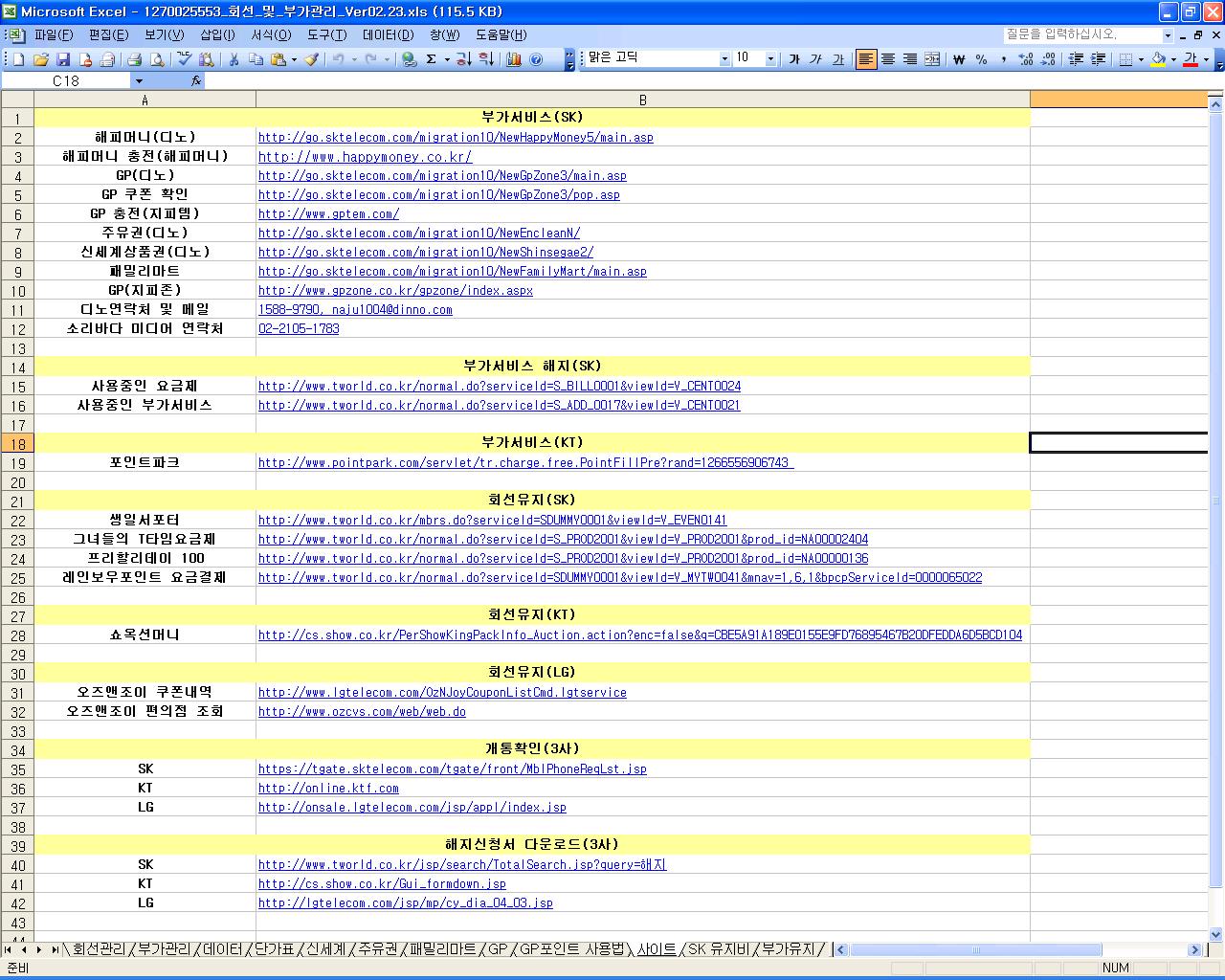Viewport: 1225px width, 980px height.
Task: Open the font color dropdown arrow
Action: [x=1206, y=59]
